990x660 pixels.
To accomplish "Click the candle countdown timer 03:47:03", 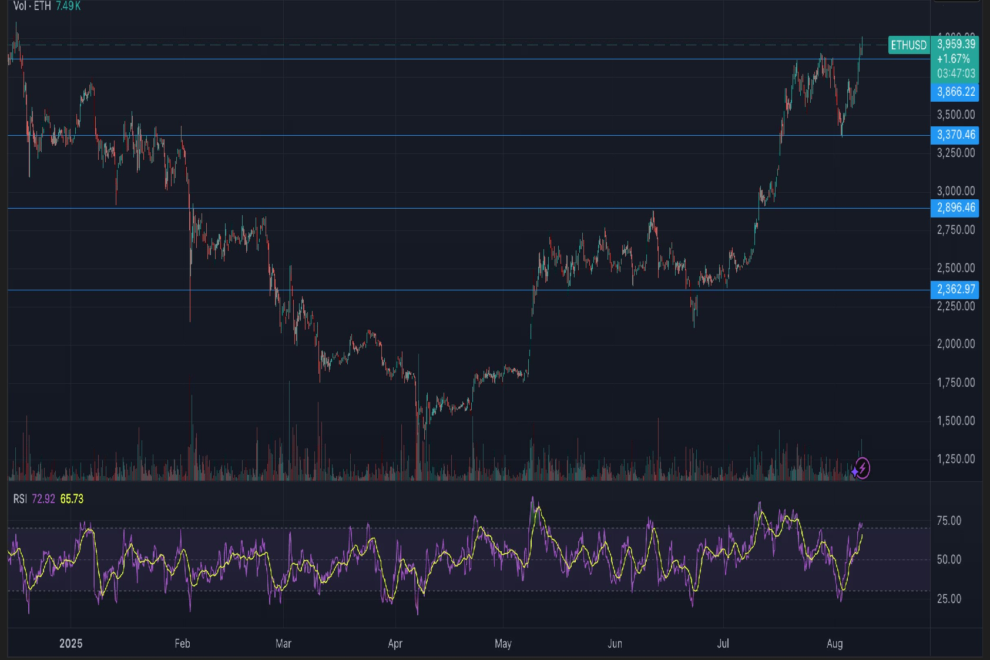I will click(x=955, y=73).
